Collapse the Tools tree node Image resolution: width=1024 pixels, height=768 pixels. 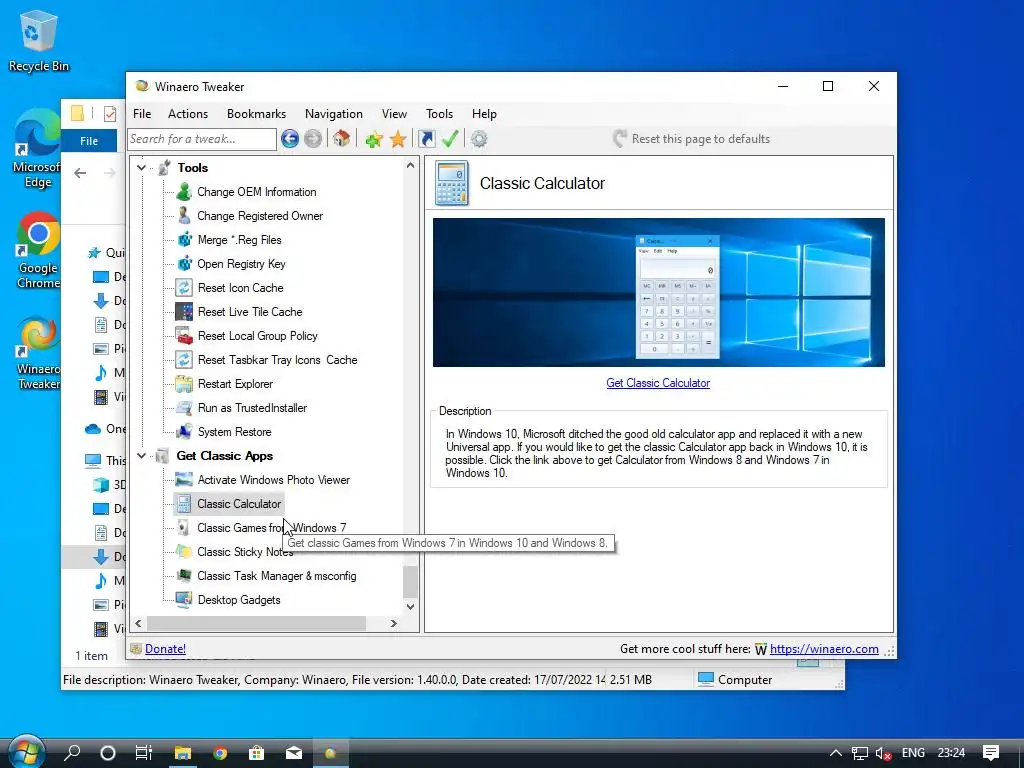[x=141, y=168]
